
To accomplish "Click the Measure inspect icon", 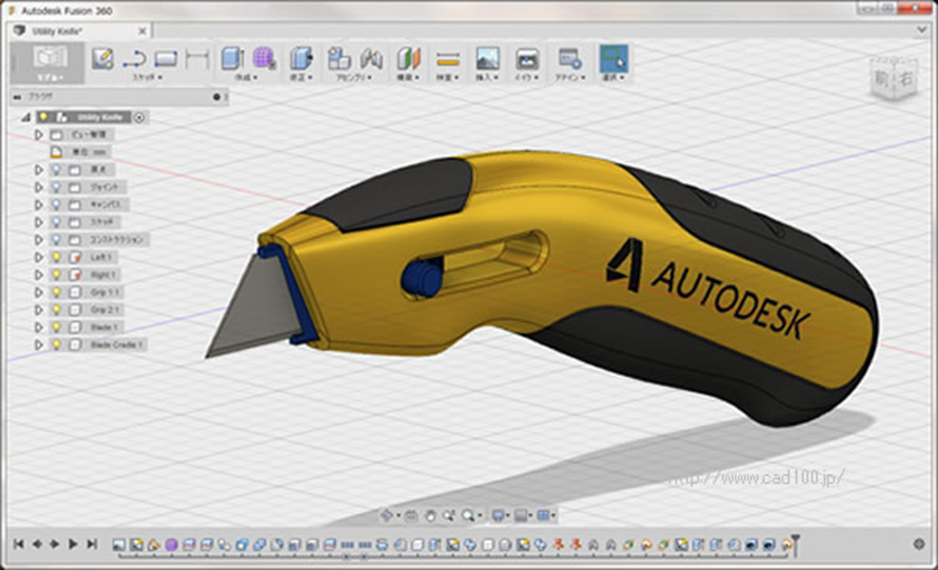I will pyautogui.click(x=447, y=59).
